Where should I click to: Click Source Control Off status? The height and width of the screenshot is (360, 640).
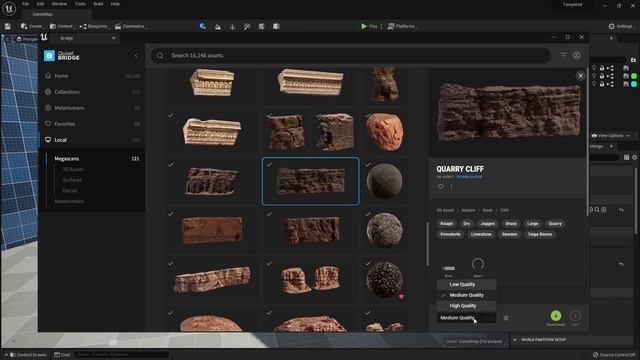coord(613,355)
